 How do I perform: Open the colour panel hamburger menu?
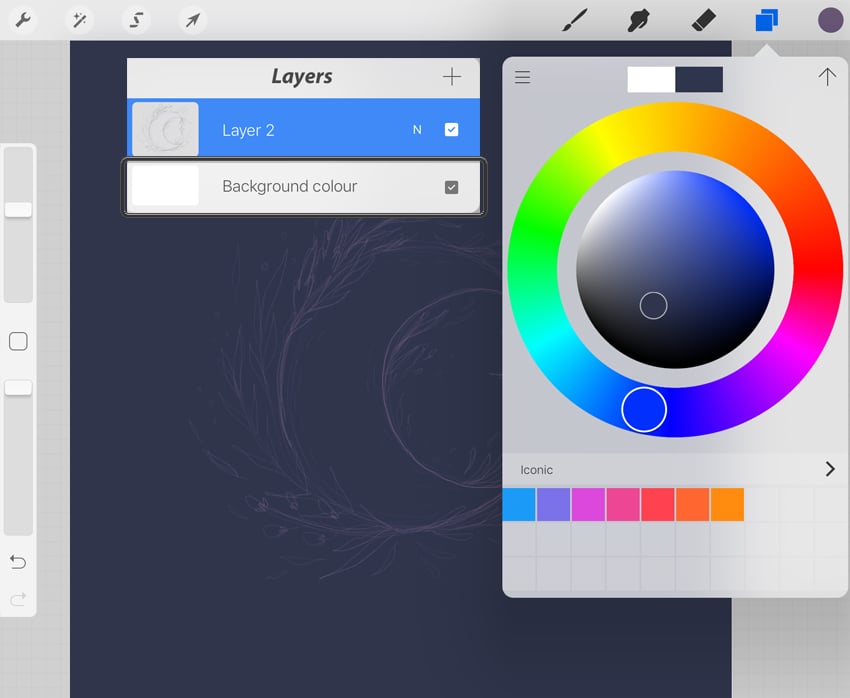coord(523,77)
